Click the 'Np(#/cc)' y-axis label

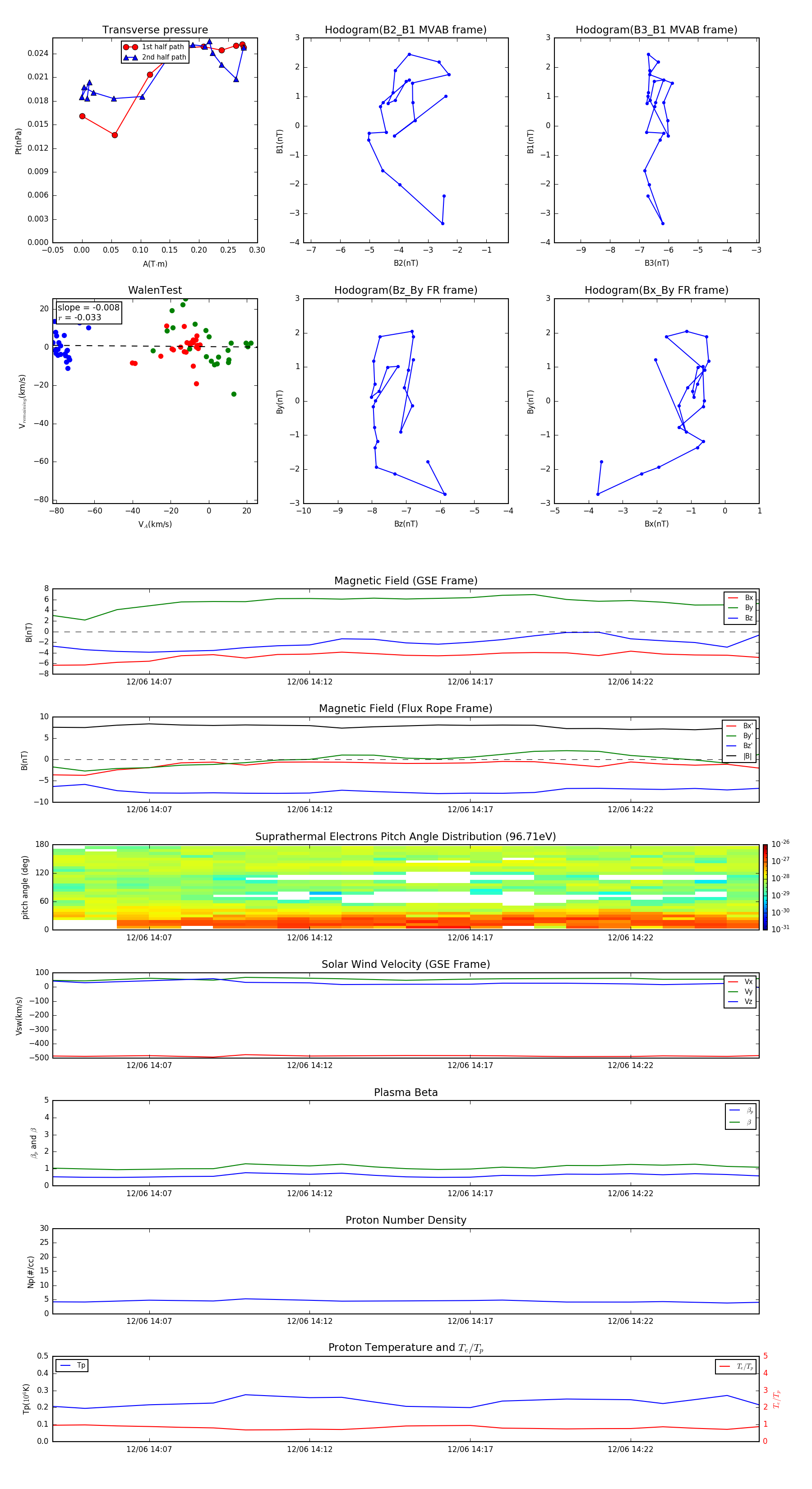[x=31, y=1272]
